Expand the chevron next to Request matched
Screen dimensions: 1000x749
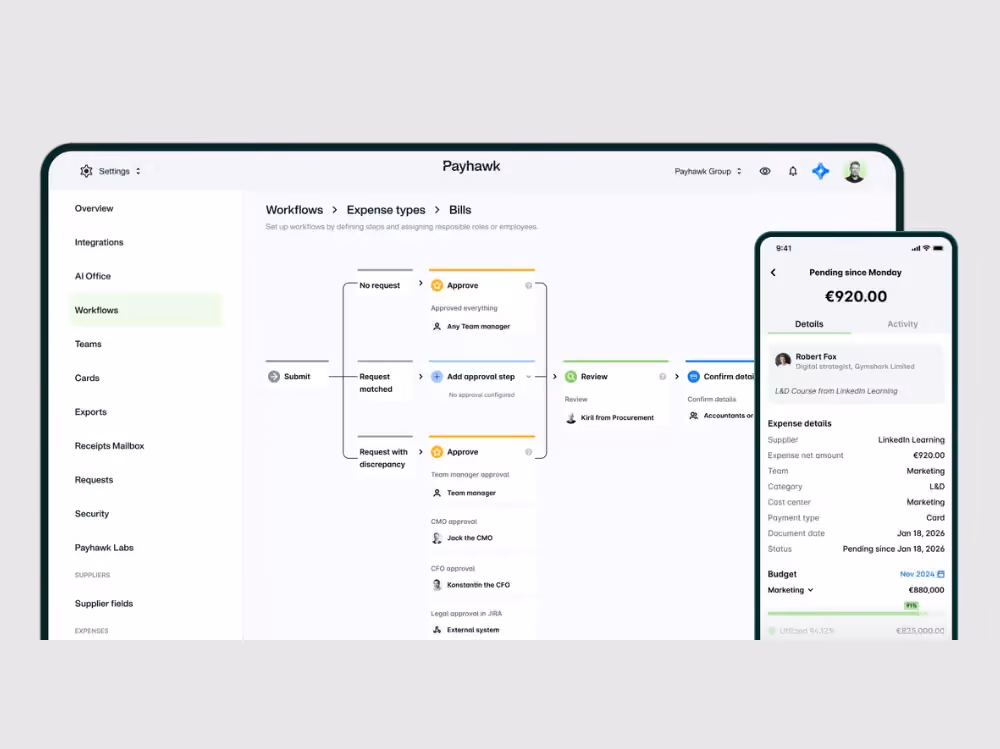pyautogui.click(x=420, y=376)
